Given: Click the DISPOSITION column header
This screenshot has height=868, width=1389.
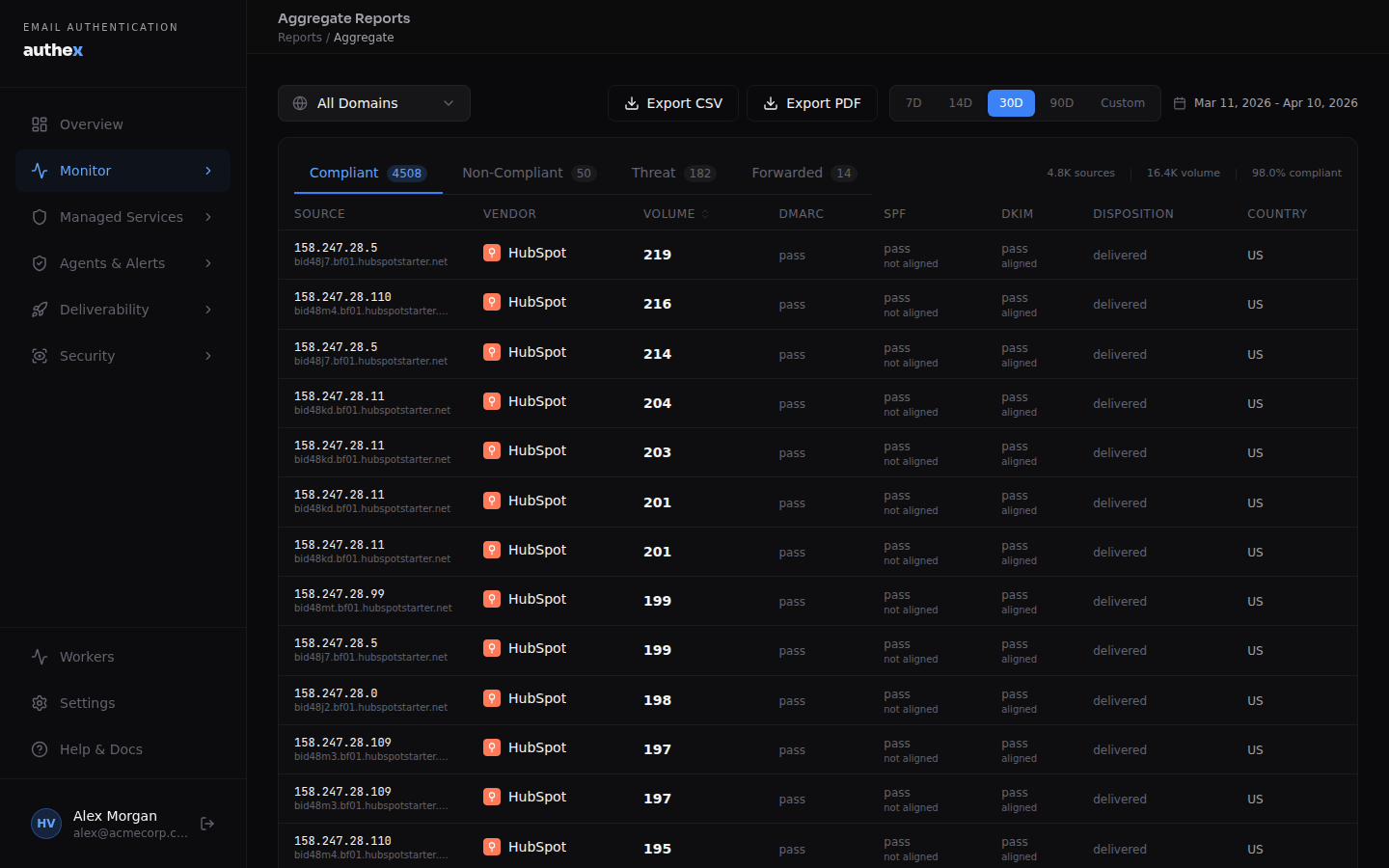Looking at the screenshot, I should point(1133,214).
